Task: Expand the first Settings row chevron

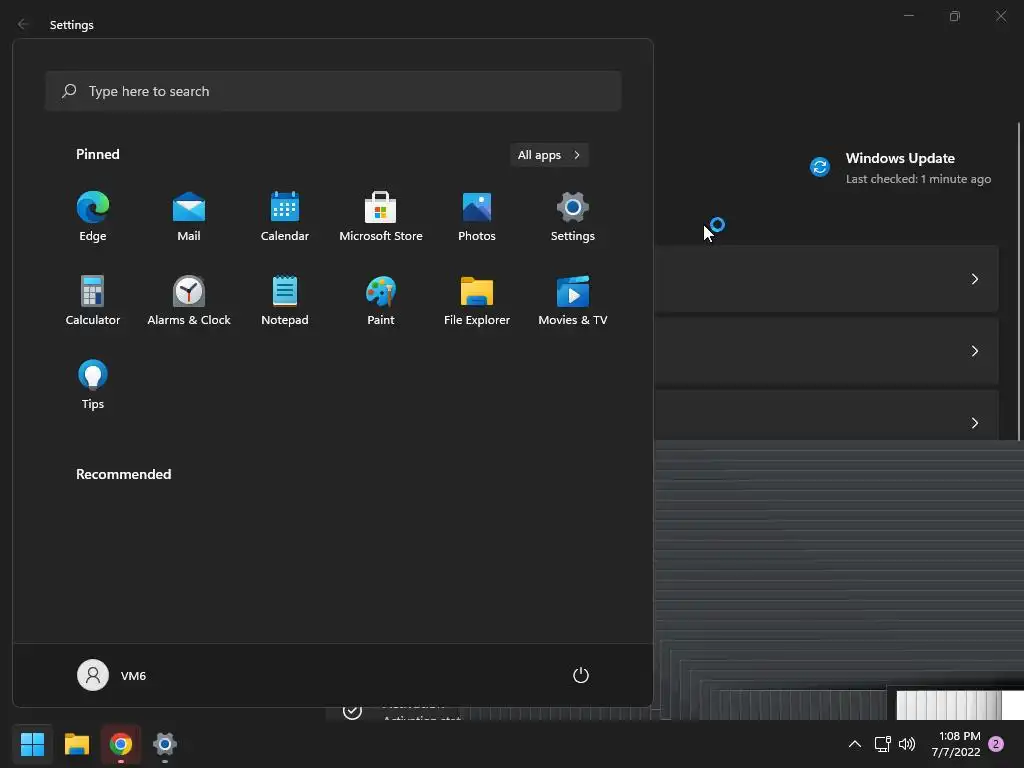Action: pos(974,279)
